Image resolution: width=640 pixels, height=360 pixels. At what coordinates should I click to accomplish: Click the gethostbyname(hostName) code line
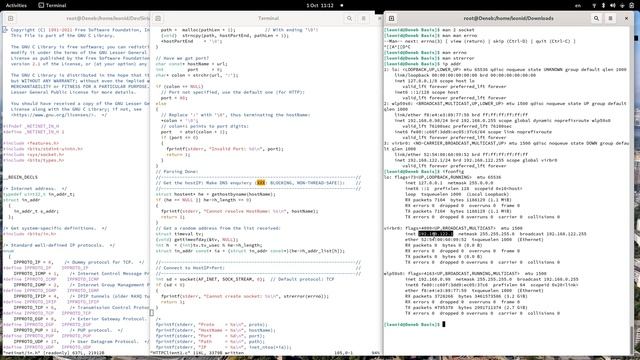(216, 194)
